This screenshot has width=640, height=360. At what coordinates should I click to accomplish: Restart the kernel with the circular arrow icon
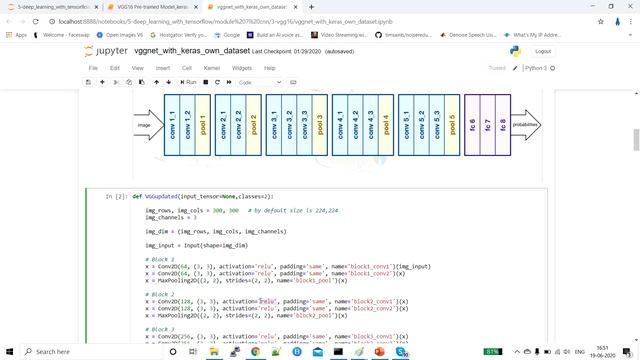(x=217, y=82)
